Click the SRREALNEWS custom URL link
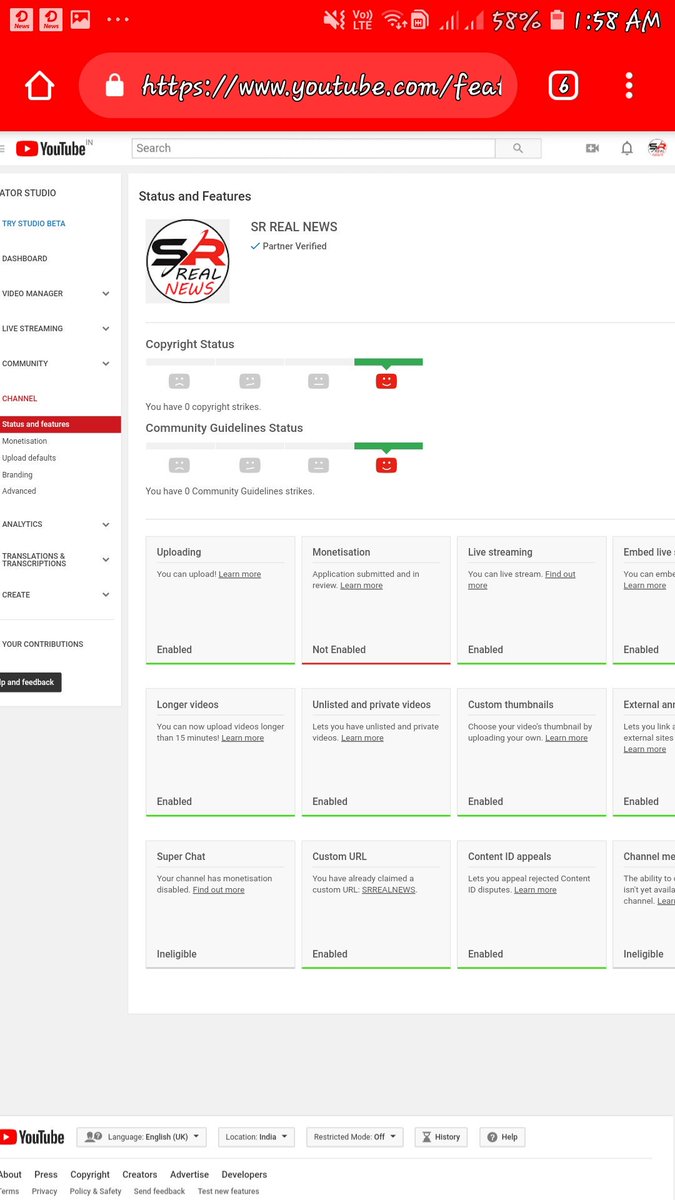The height and width of the screenshot is (1200, 675). click(x=389, y=890)
